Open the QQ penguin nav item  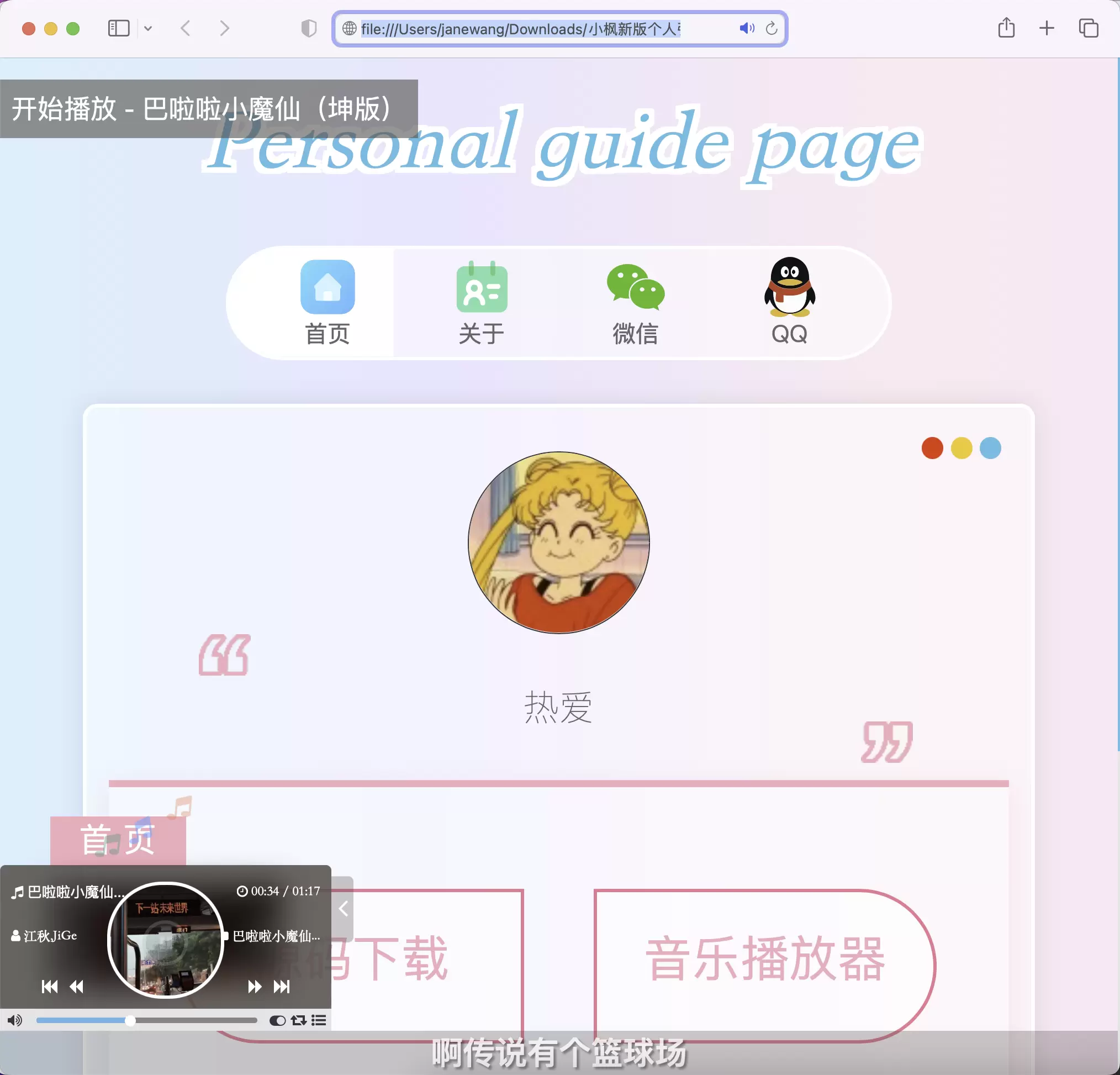click(790, 302)
